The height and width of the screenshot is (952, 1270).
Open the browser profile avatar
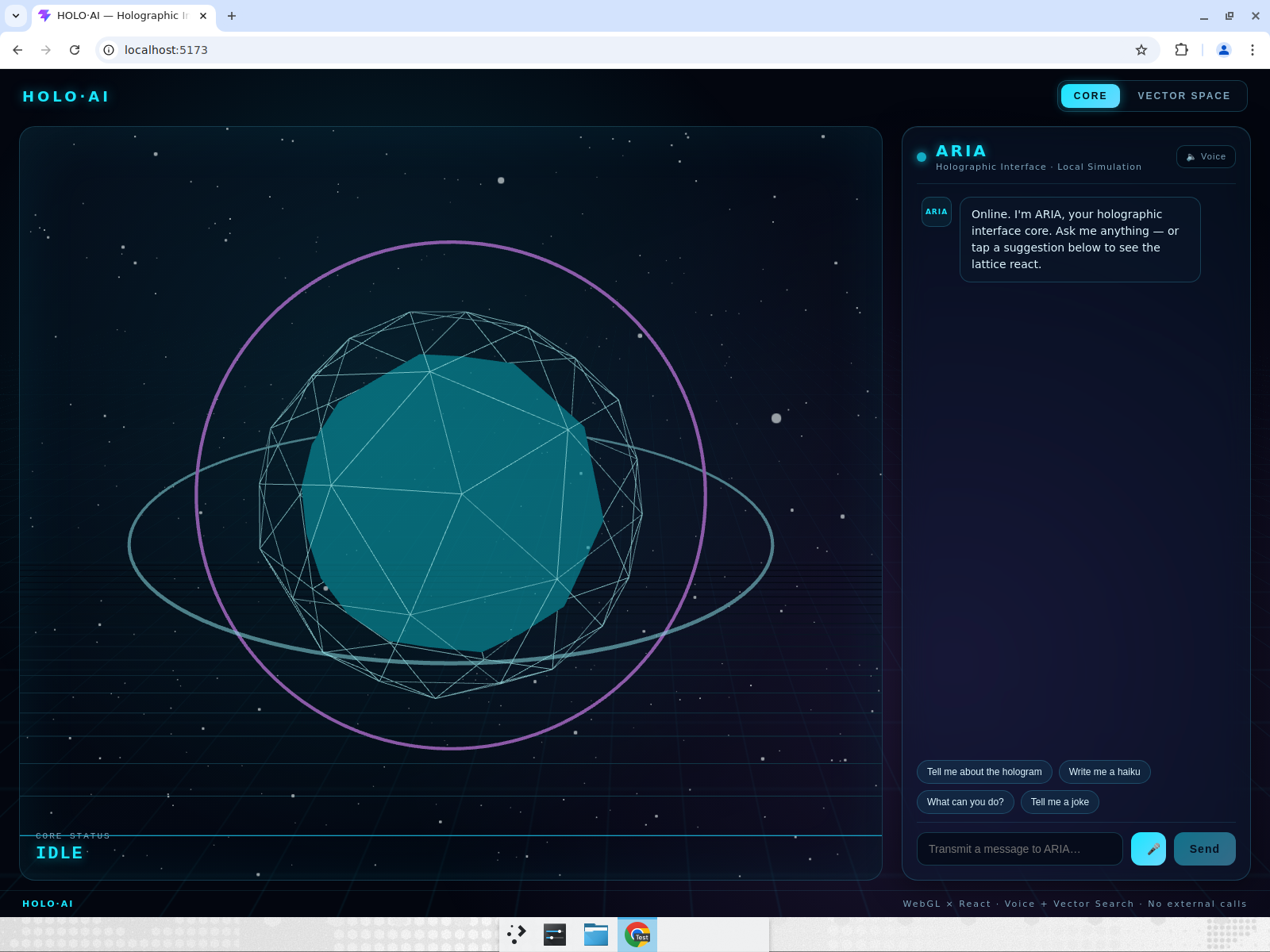(x=1224, y=50)
